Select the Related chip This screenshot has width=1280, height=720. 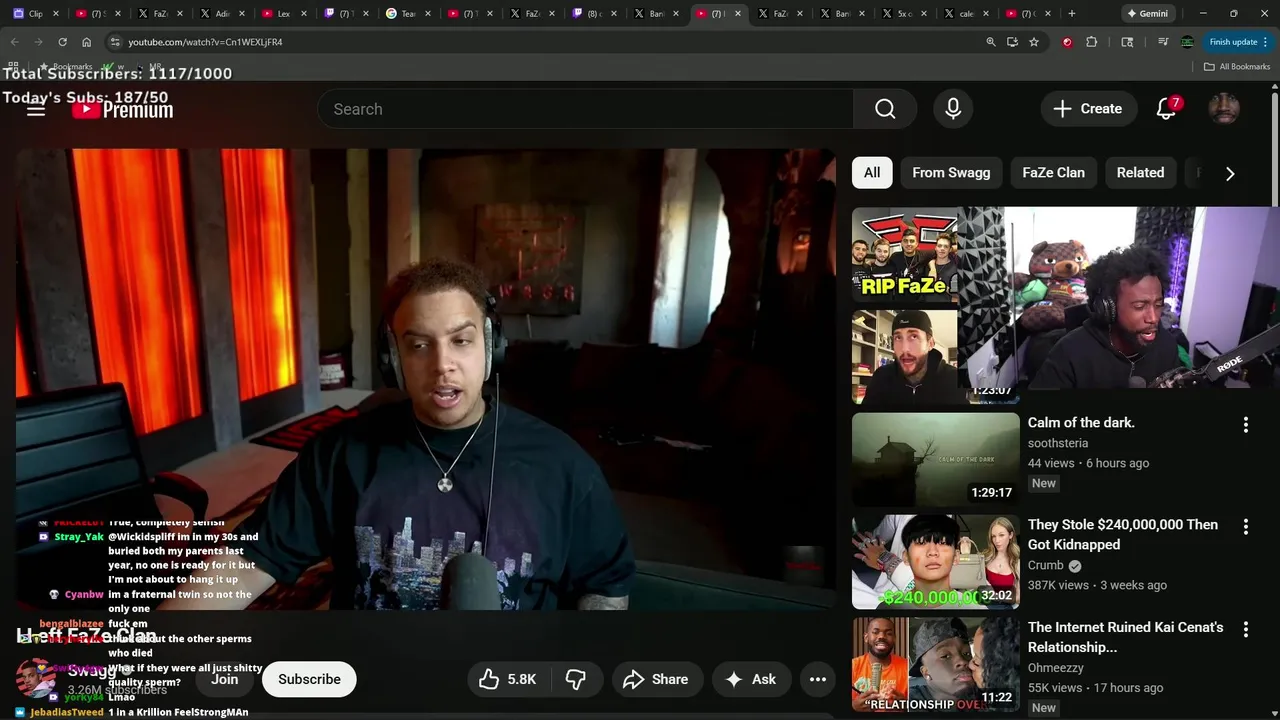(1140, 173)
